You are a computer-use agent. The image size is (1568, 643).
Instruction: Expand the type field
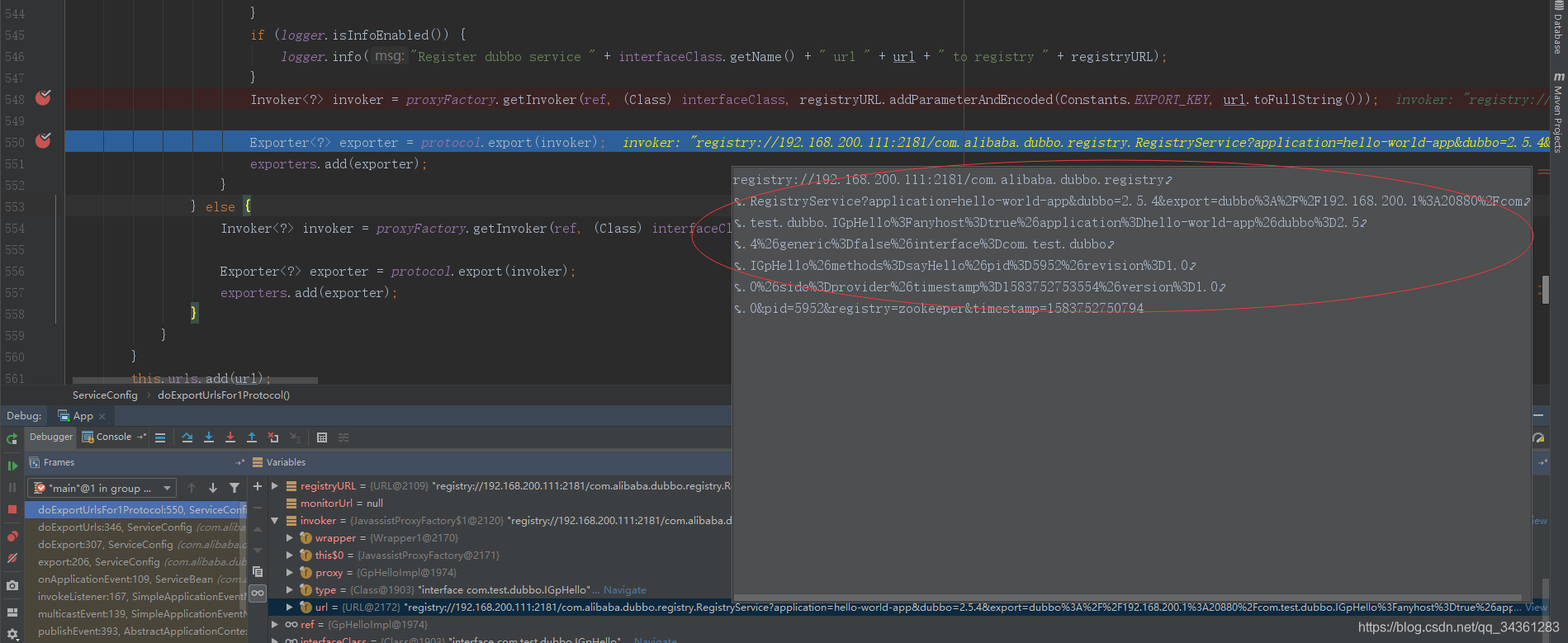tap(290, 590)
